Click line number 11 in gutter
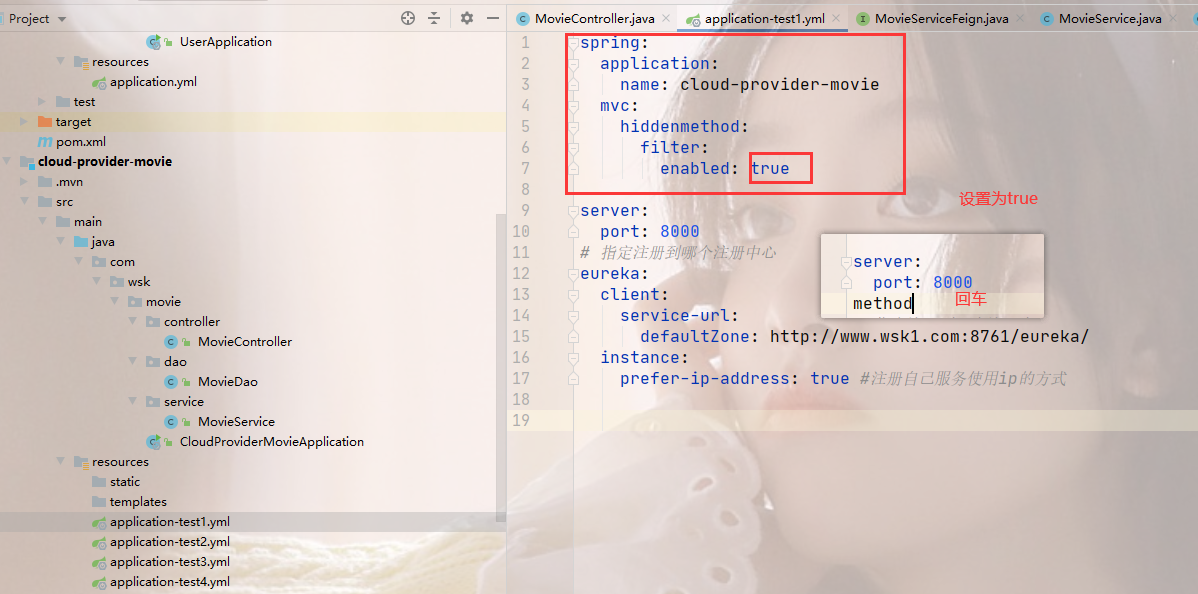Image resolution: width=1198 pixels, height=594 pixels. (520, 252)
